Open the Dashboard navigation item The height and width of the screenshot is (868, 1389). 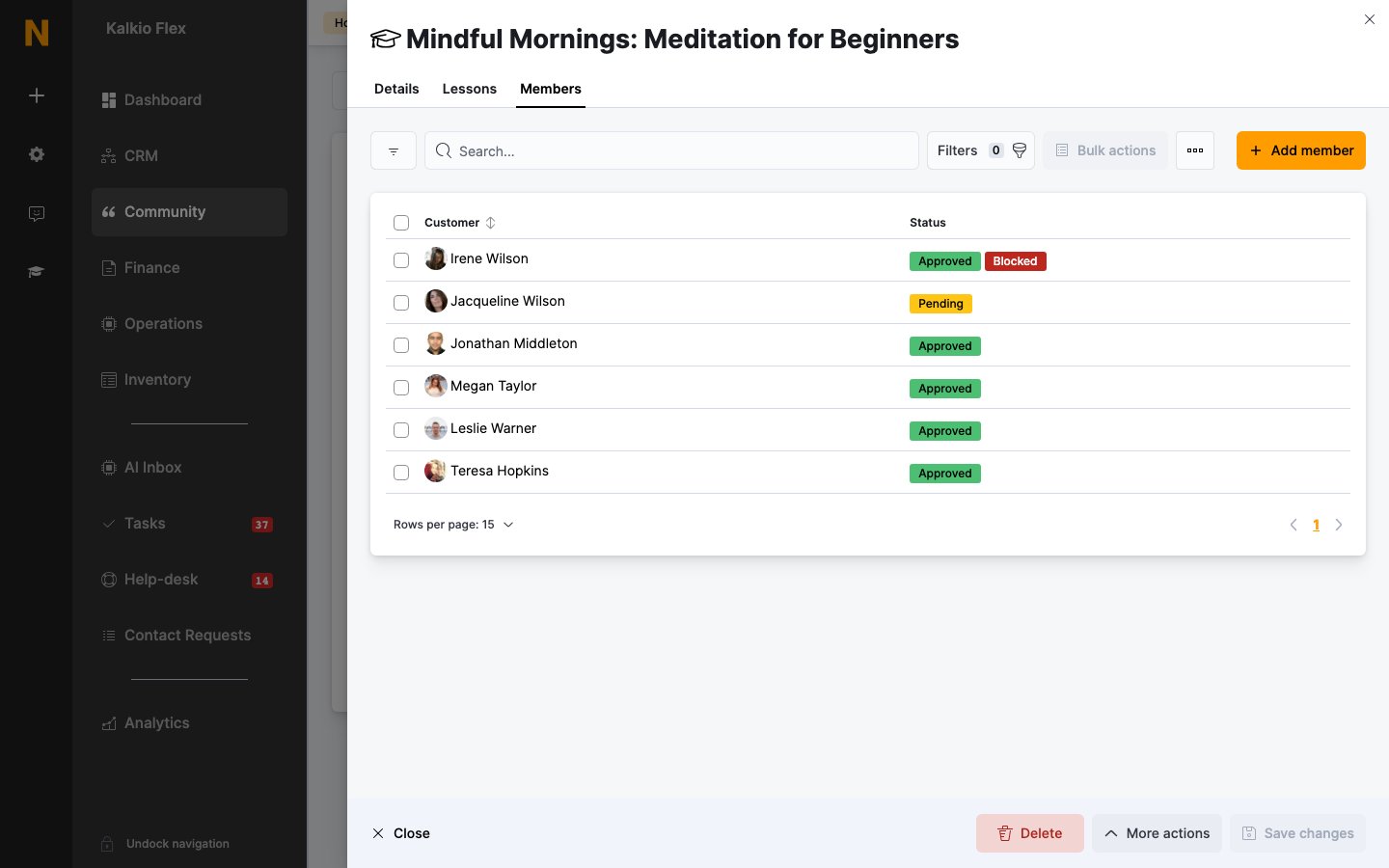(189, 100)
